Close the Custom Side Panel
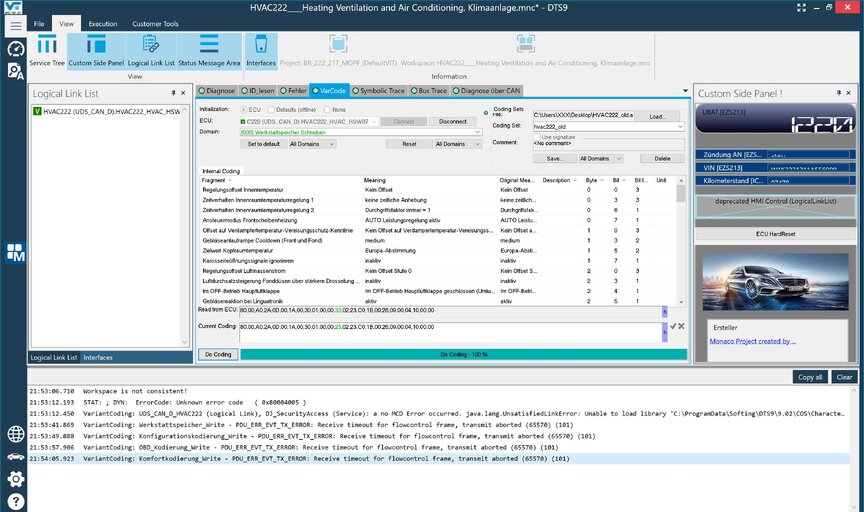The height and width of the screenshot is (512, 864). [x=849, y=93]
